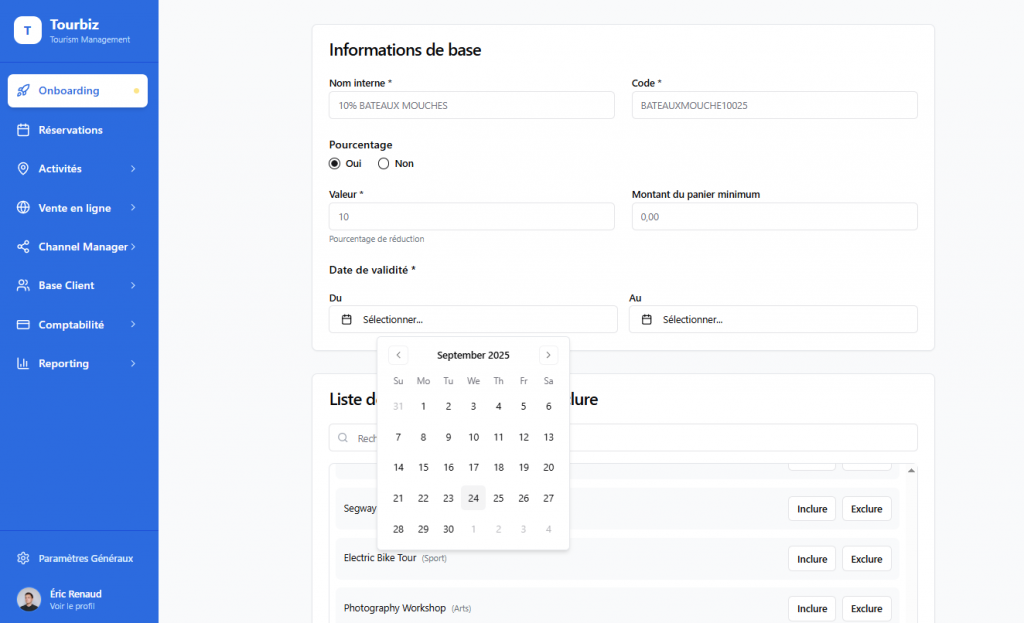The height and width of the screenshot is (623, 1024).
Task: Select the Oui percentage radio button
Action: coord(335,164)
